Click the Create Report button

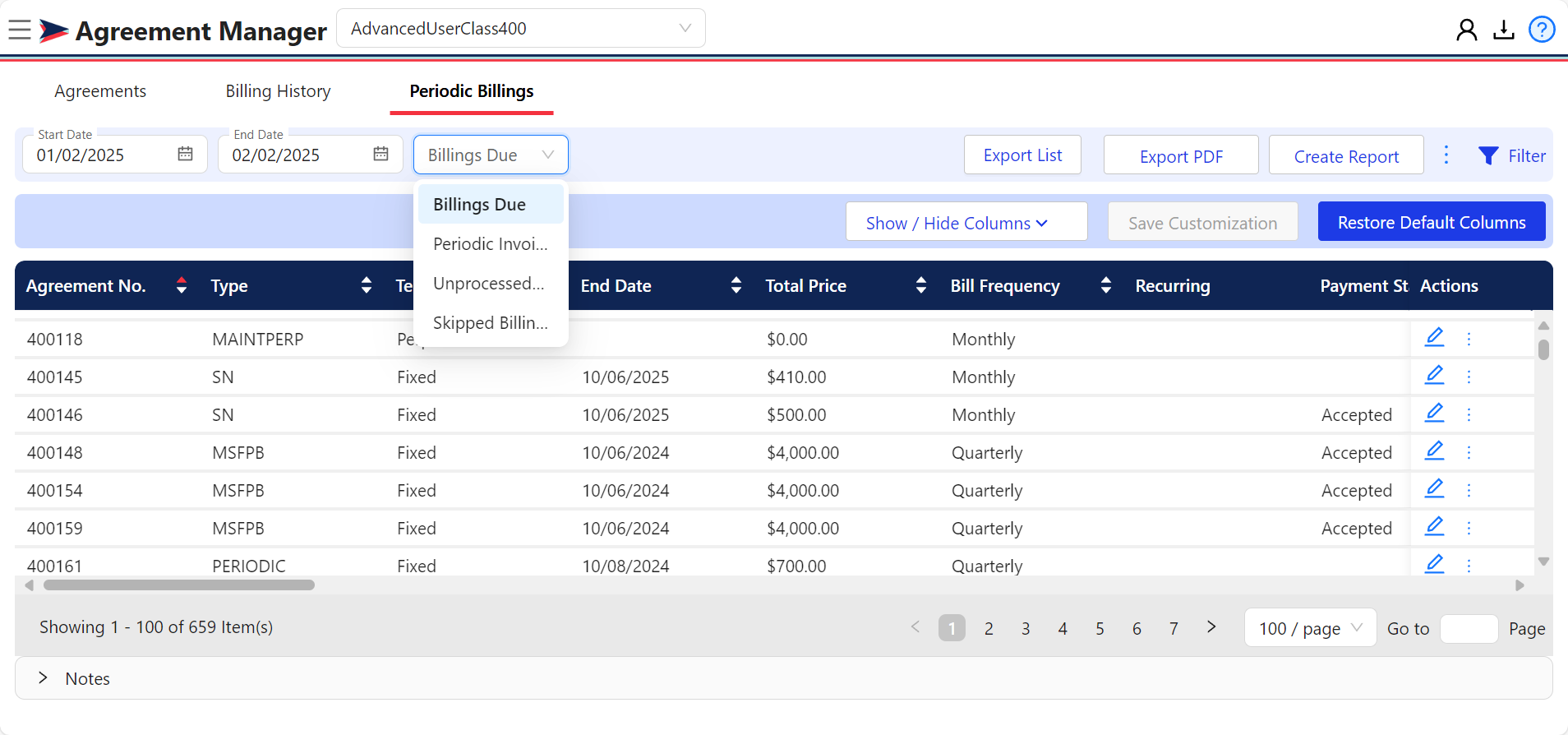click(x=1346, y=155)
